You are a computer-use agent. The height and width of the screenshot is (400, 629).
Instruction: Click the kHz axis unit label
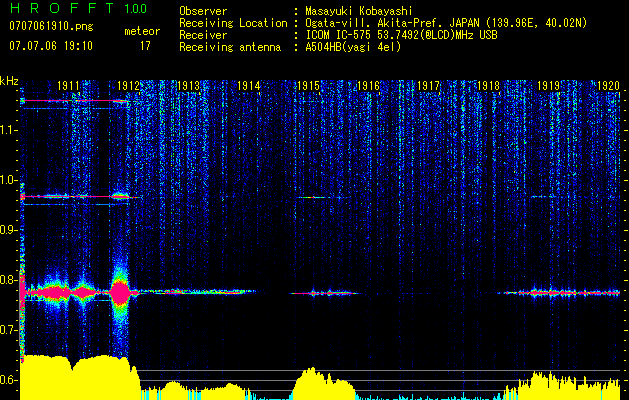[x=9, y=81]
